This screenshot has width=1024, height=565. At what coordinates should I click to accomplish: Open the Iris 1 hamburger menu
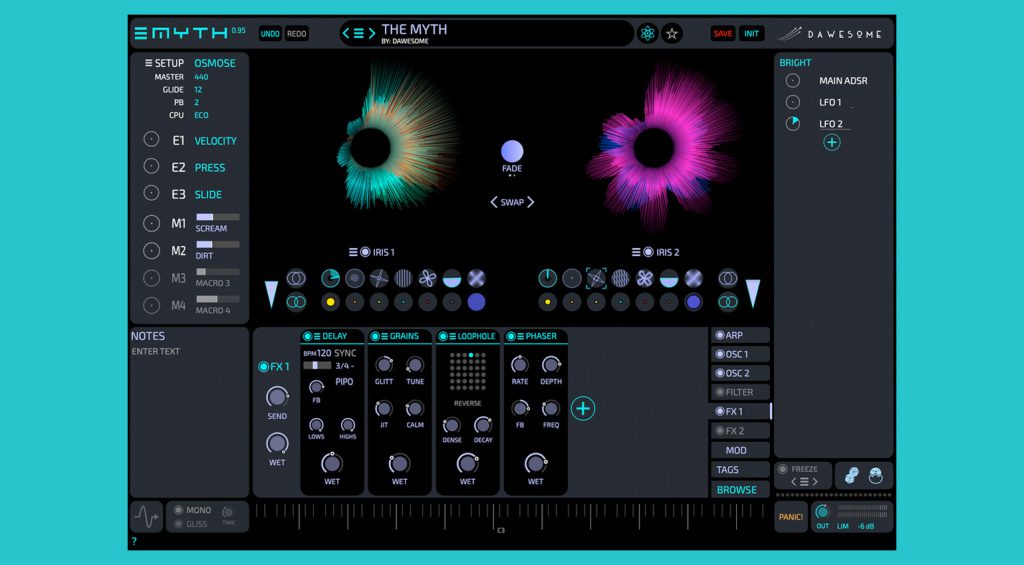pos(353,252)
